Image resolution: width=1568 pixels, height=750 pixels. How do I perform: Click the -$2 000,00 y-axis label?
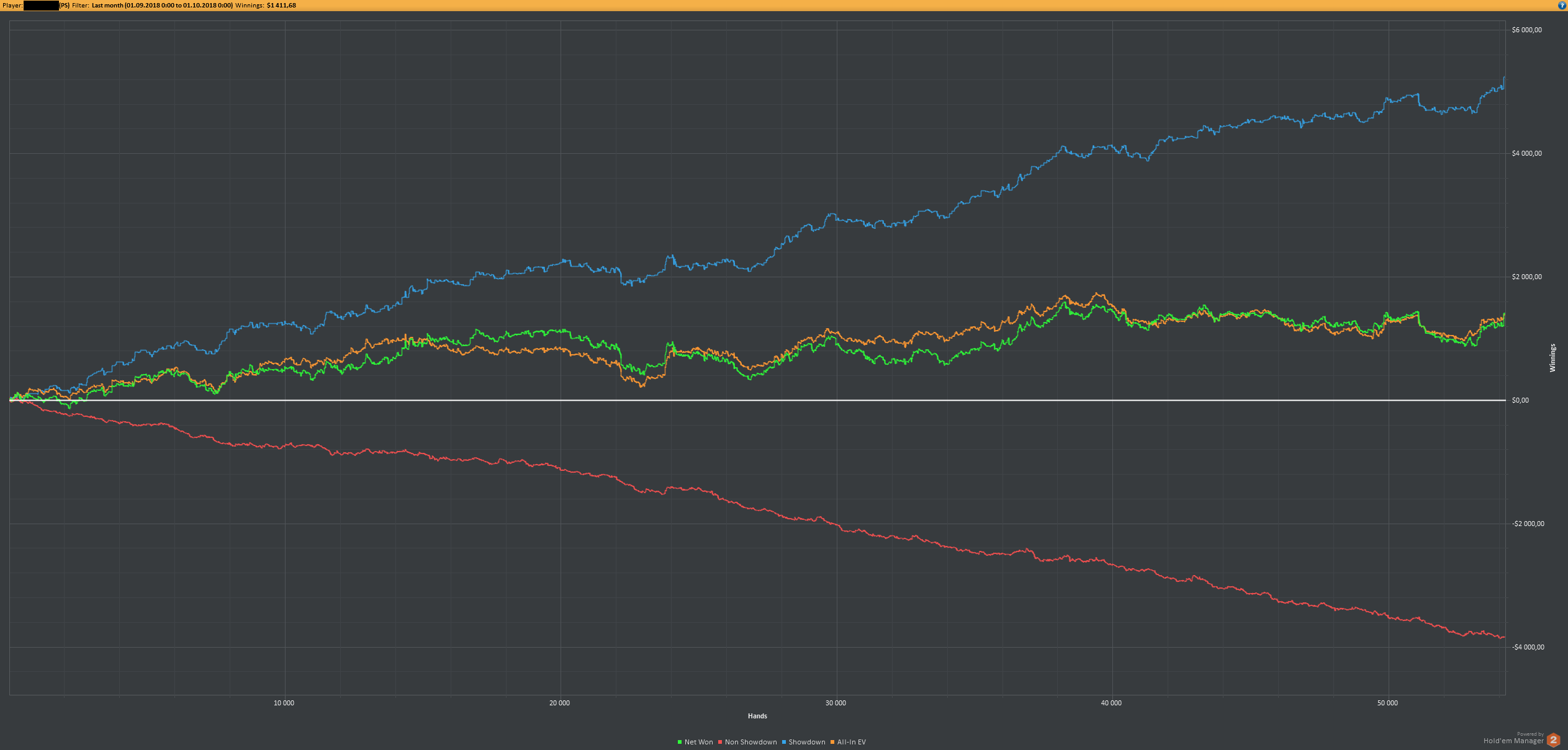[x=1528, y=524]
